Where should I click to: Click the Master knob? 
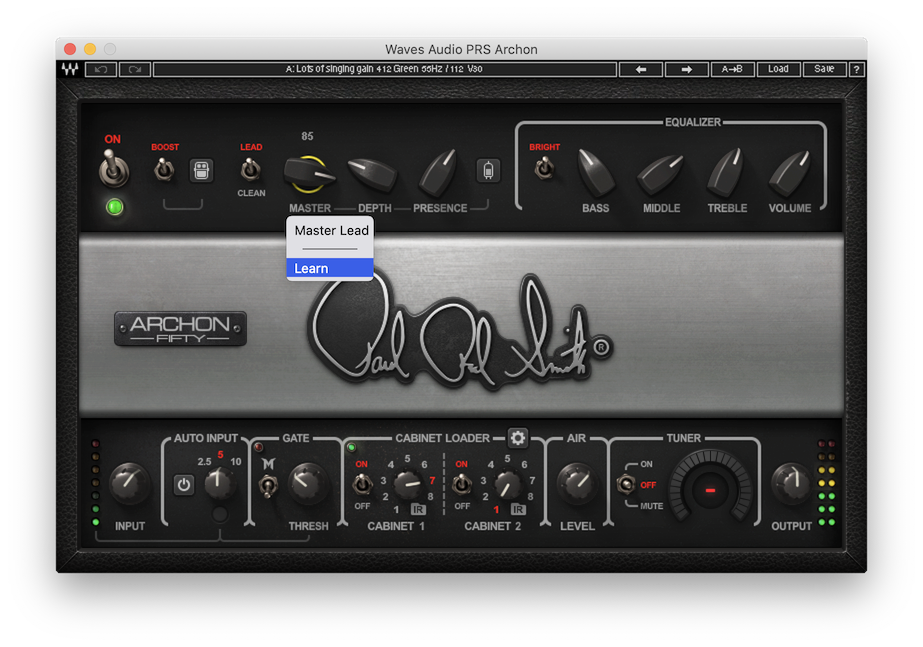pyautogui.click(x=308, y=174)
